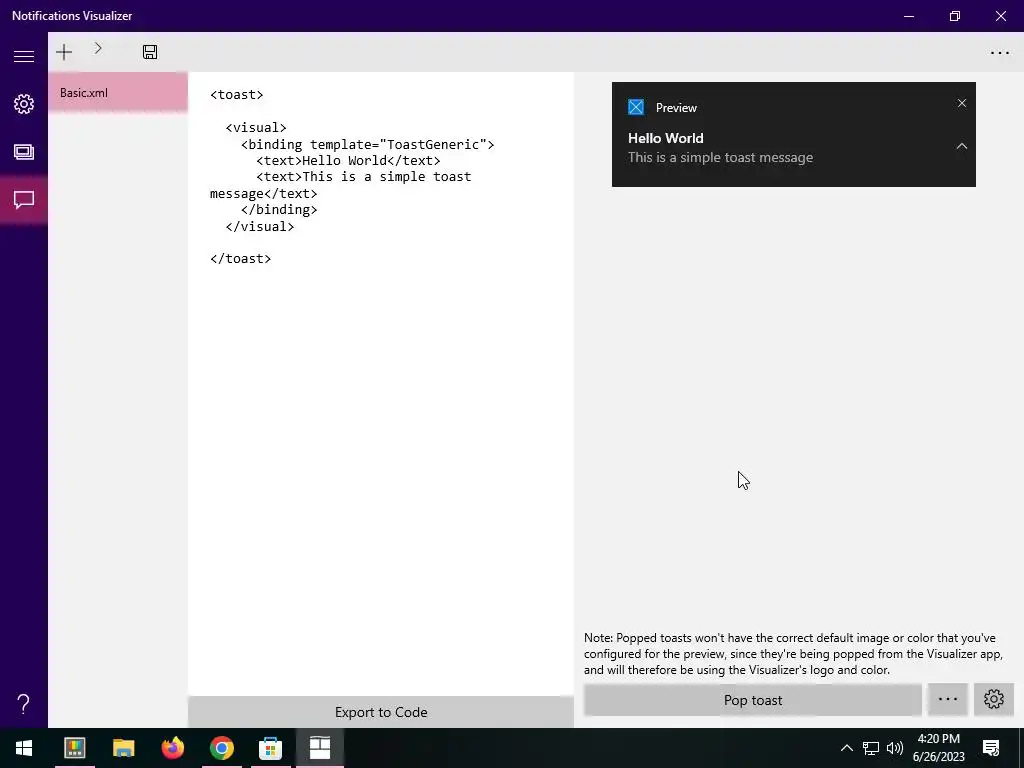Collapse the toast preview using chevron
Screen dimensions: 1024x768
[962, 146]
